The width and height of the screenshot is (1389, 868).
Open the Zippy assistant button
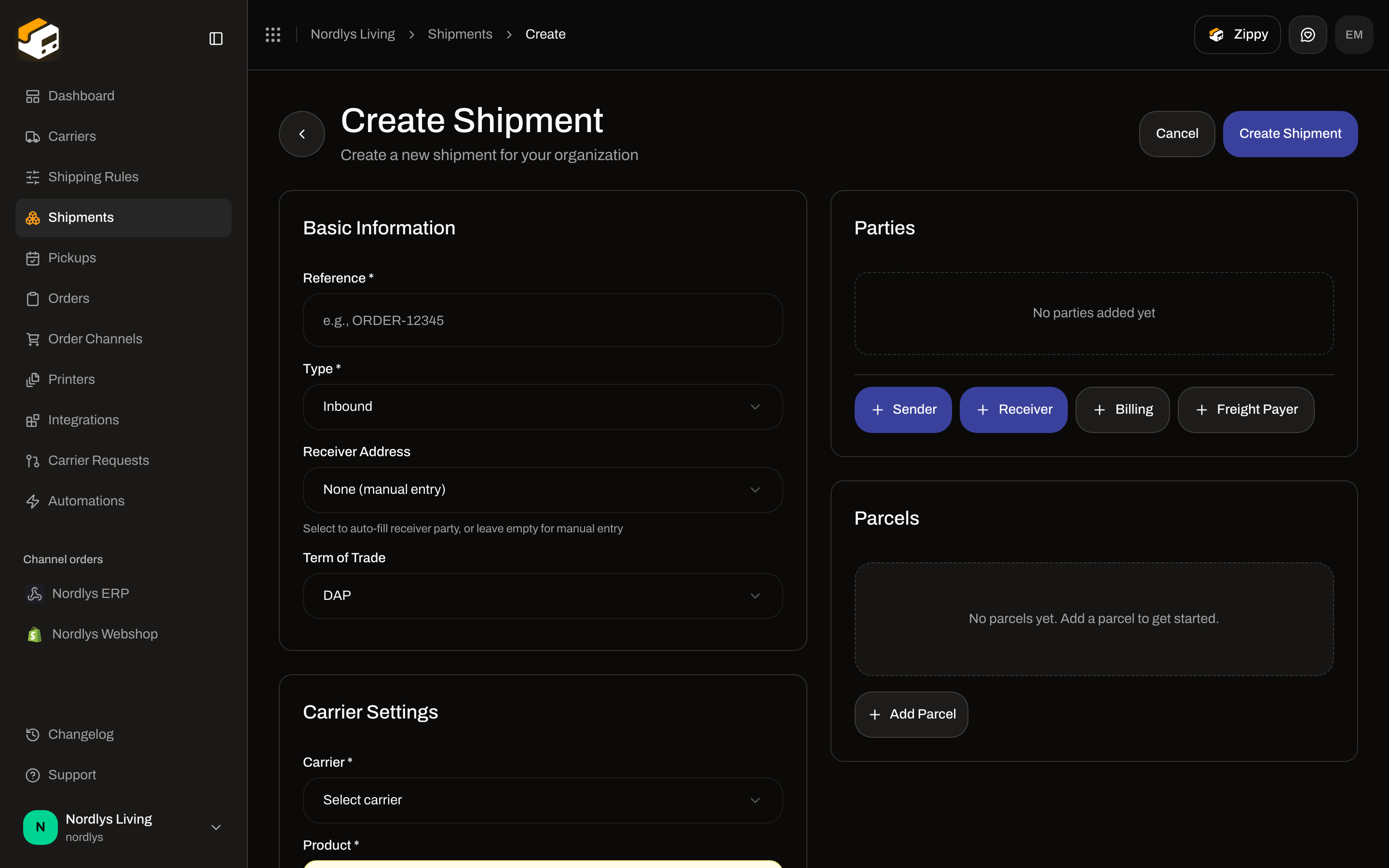point(1237,34)
